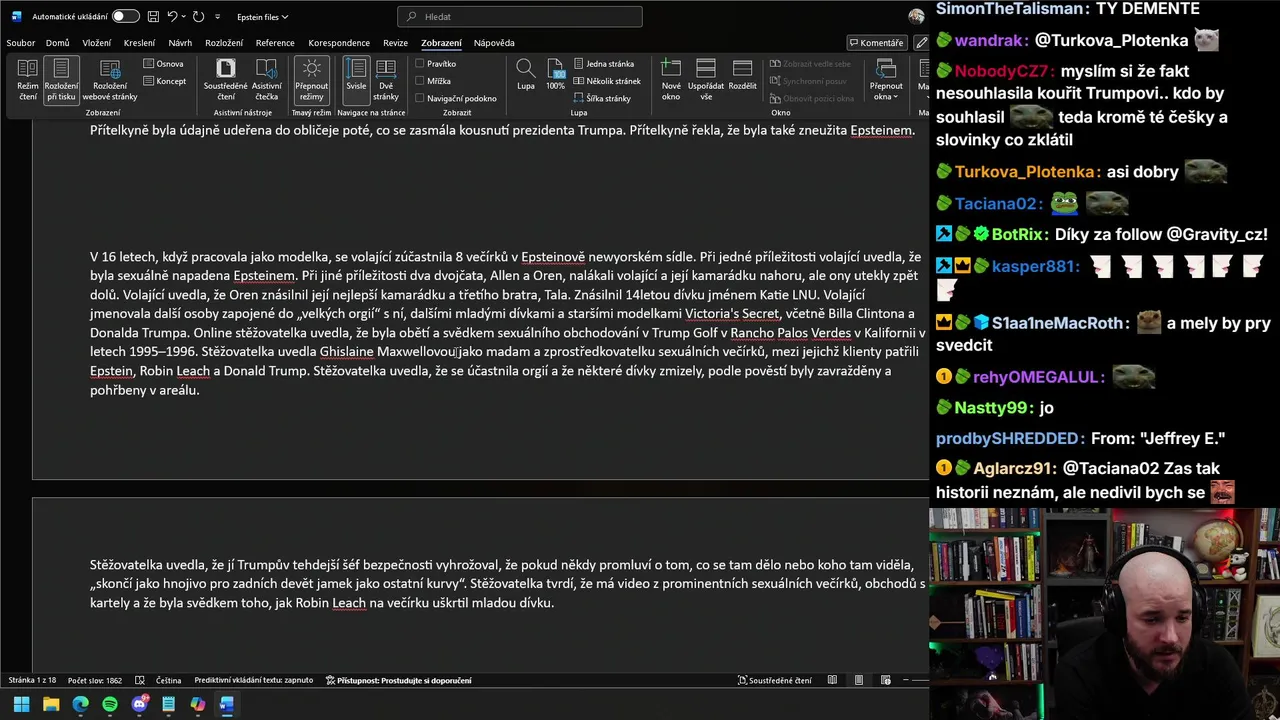Open the Lupa zoom dialog
This screenshot has height=720, width=1280.
[x=526, y=75]
